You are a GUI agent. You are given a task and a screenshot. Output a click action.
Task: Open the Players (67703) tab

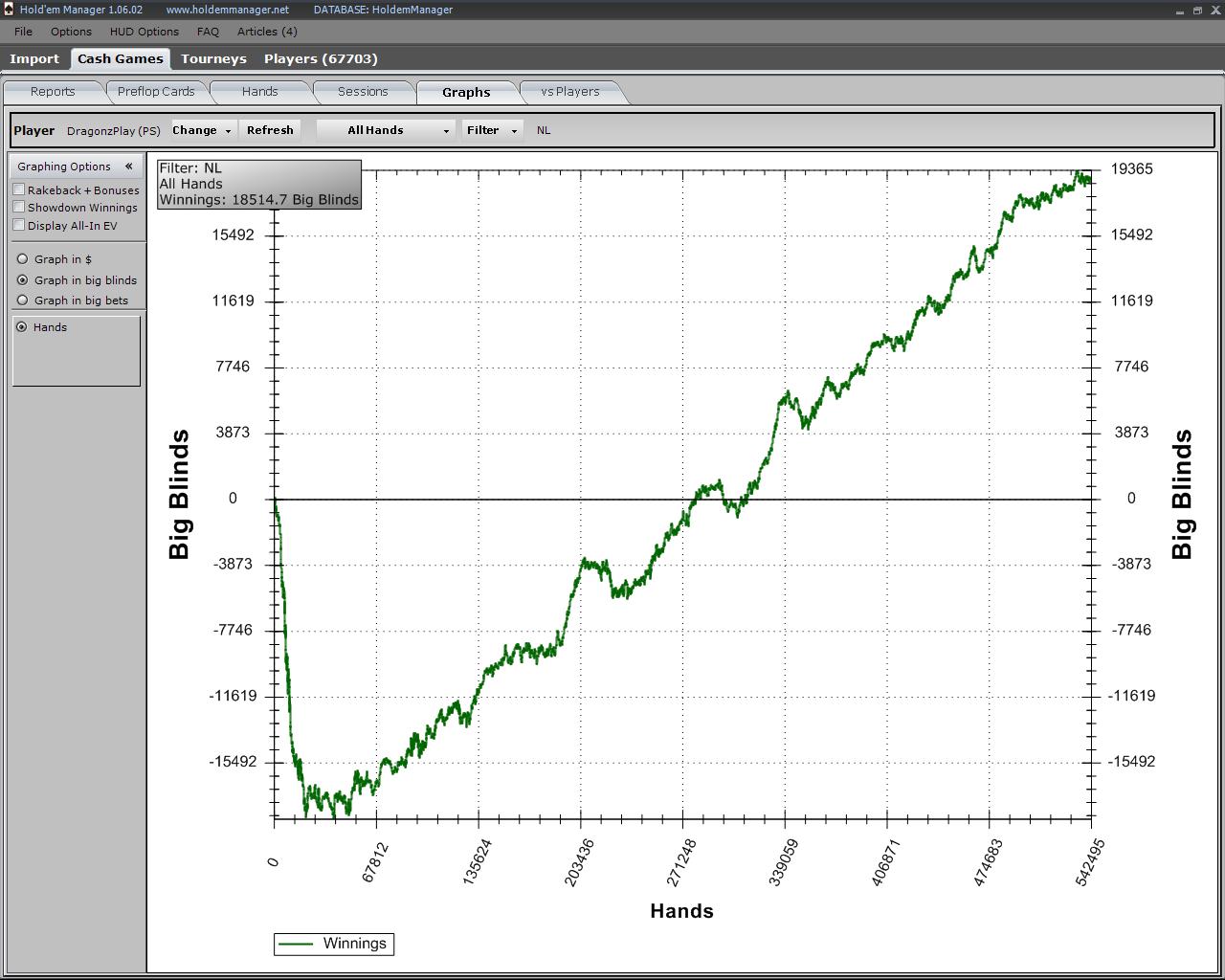(321, 58)
